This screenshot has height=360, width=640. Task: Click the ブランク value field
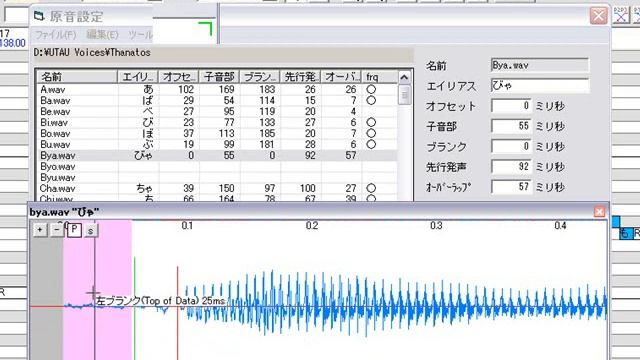[x=511, y=147]
